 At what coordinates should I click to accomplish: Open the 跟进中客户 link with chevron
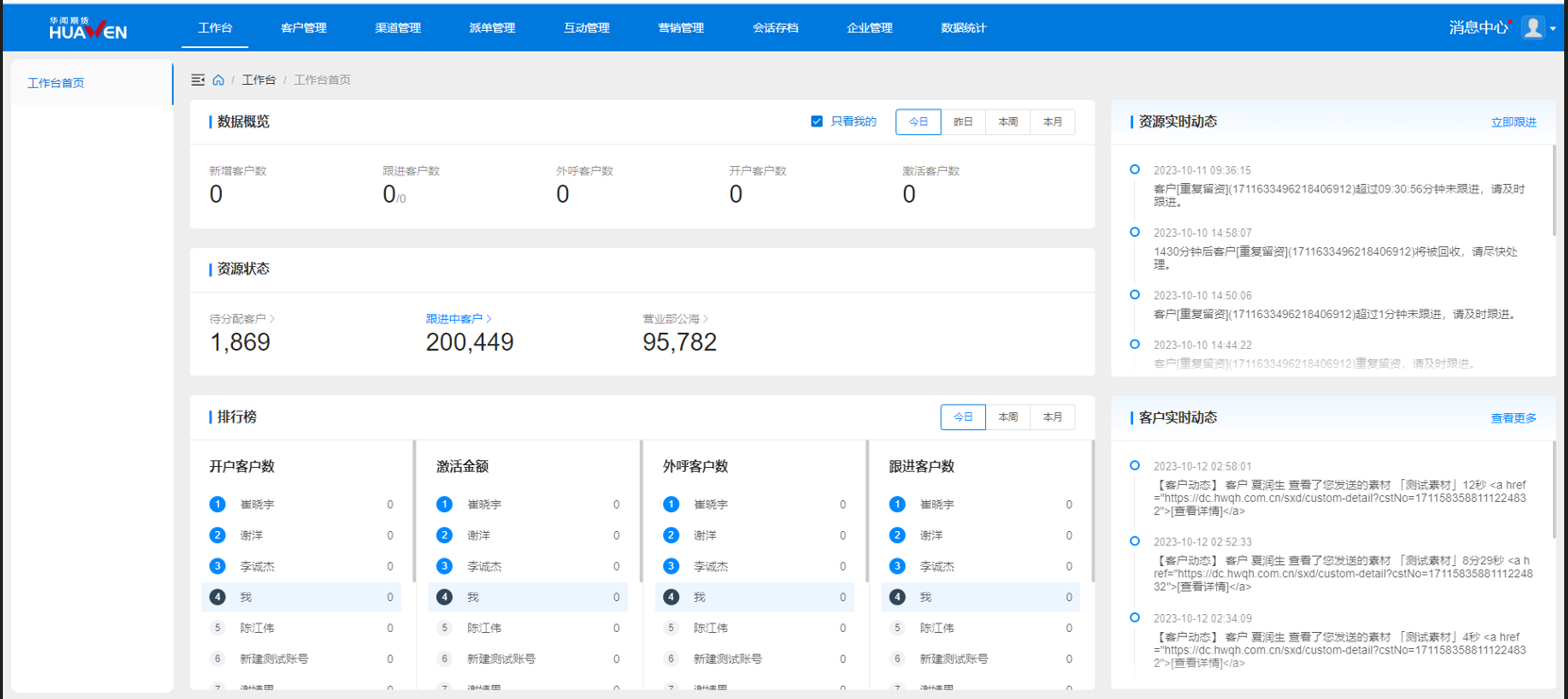point(459,319)
